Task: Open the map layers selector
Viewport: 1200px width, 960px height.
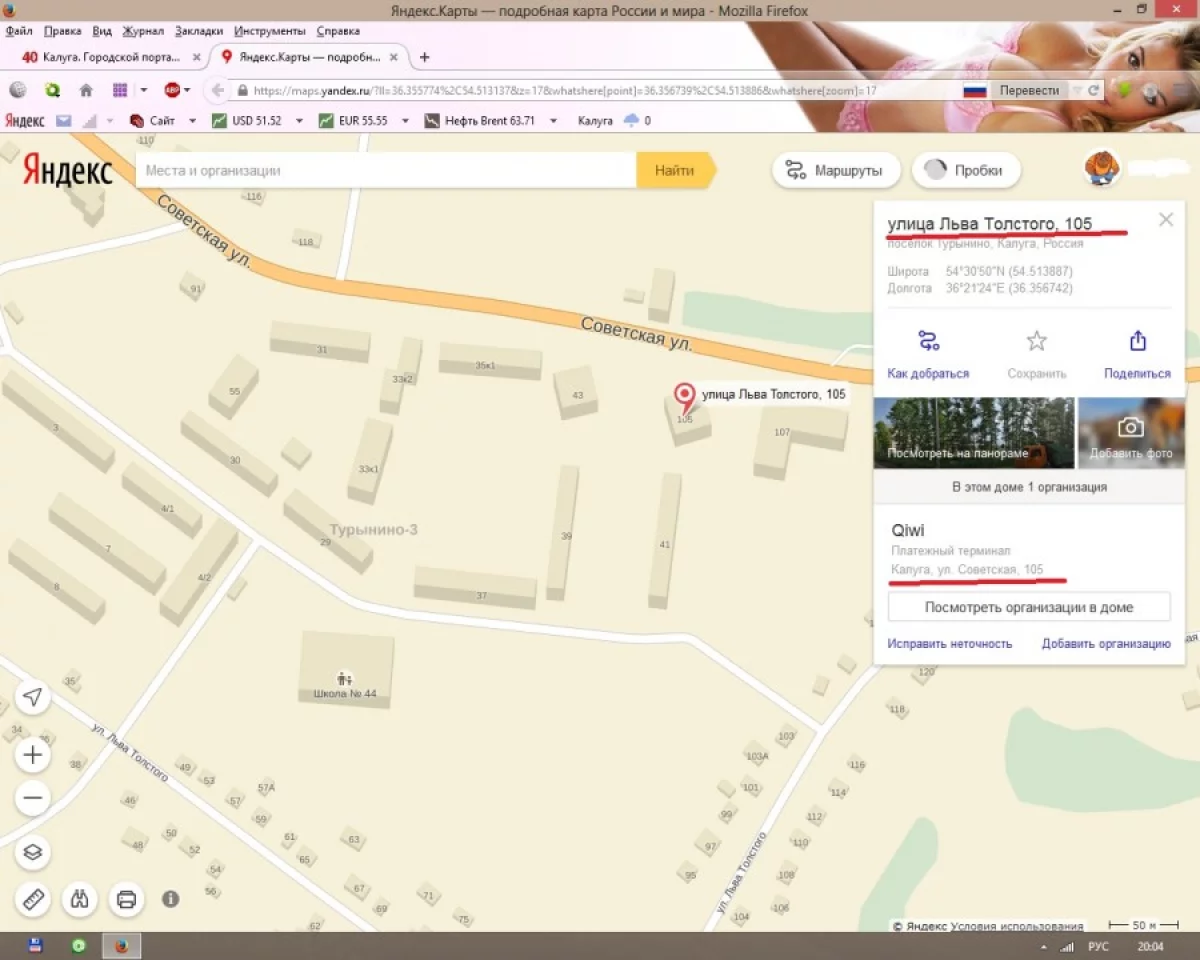Action: tap(33, 852)
